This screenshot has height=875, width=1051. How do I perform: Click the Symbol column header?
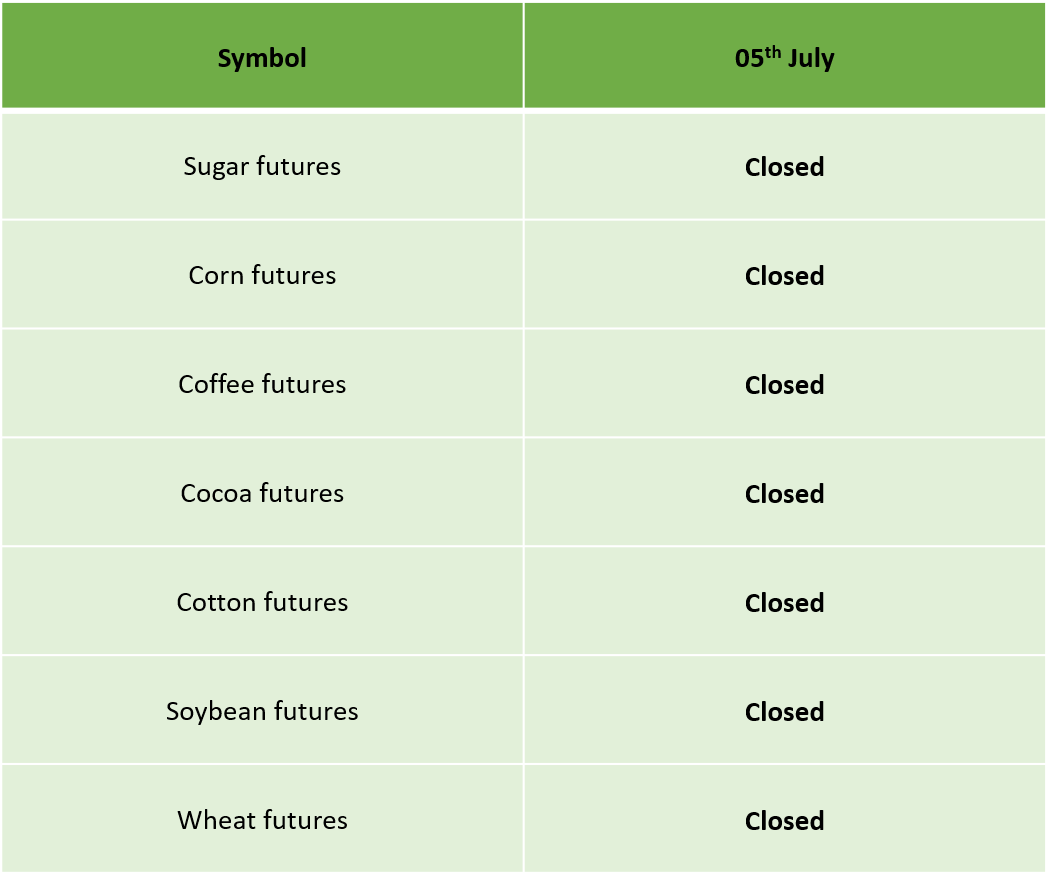(262, 55)
